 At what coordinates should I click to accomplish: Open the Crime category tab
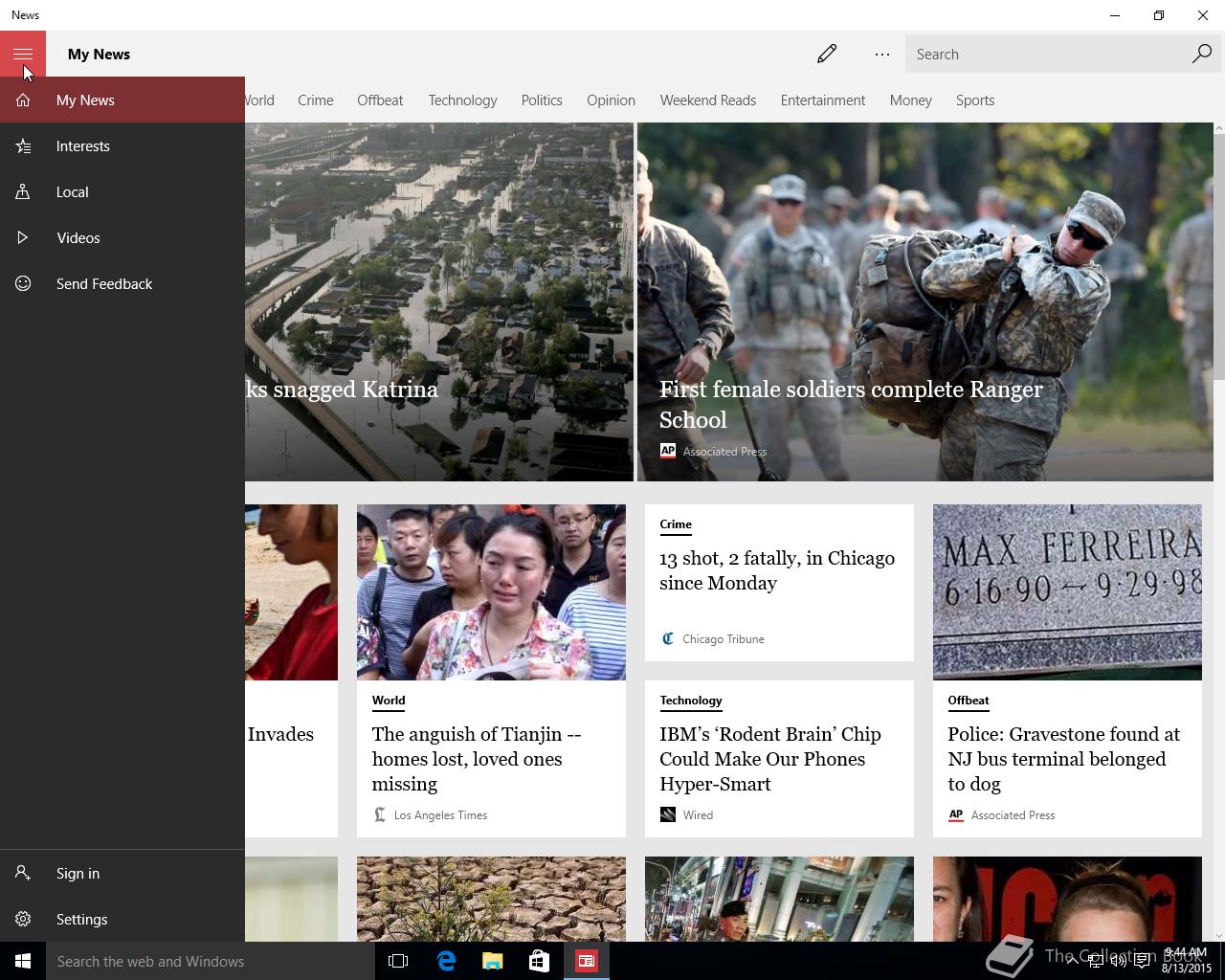click(x=315, y=100)
